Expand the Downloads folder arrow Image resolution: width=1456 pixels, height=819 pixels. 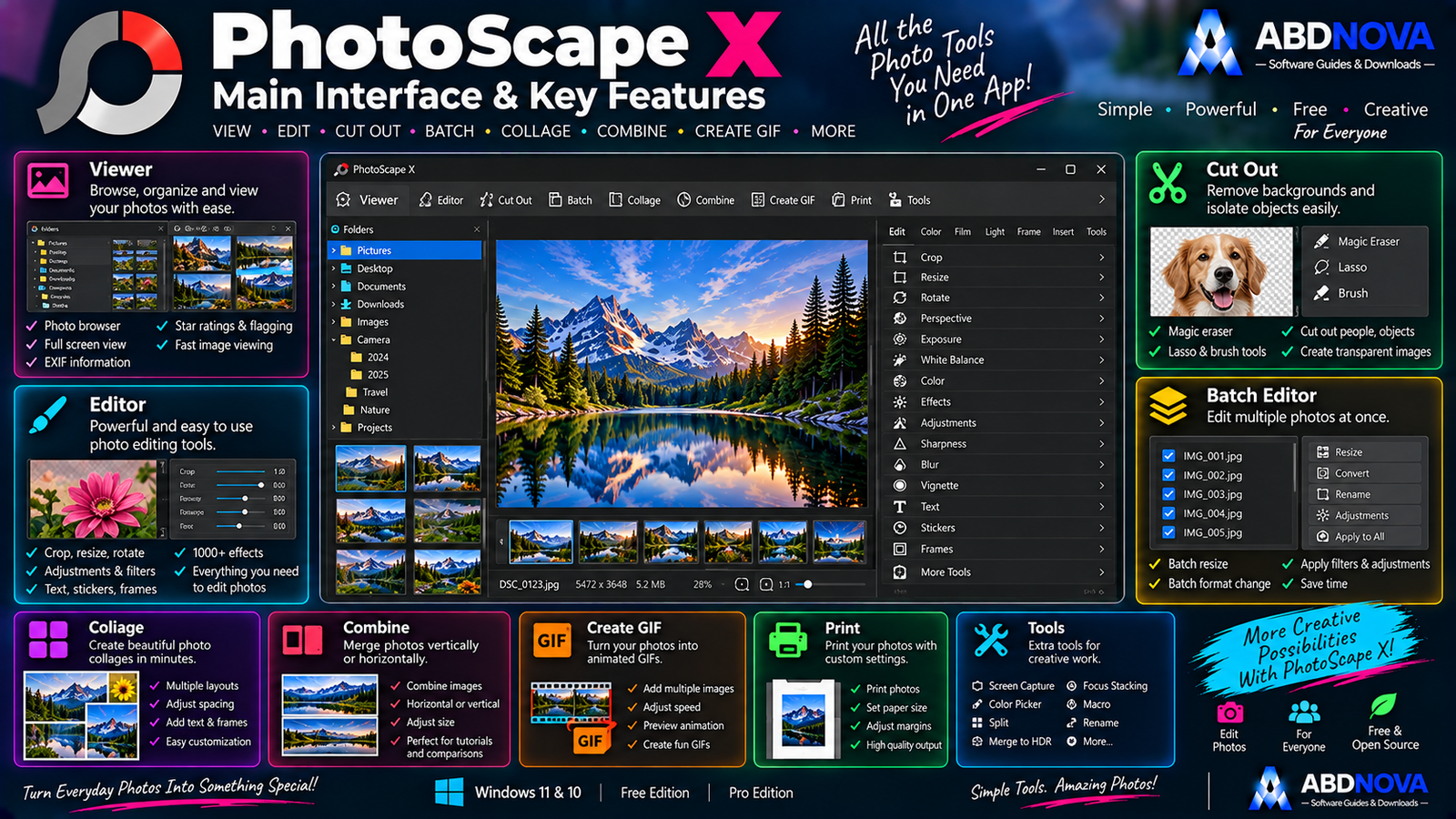click(334, 304)
